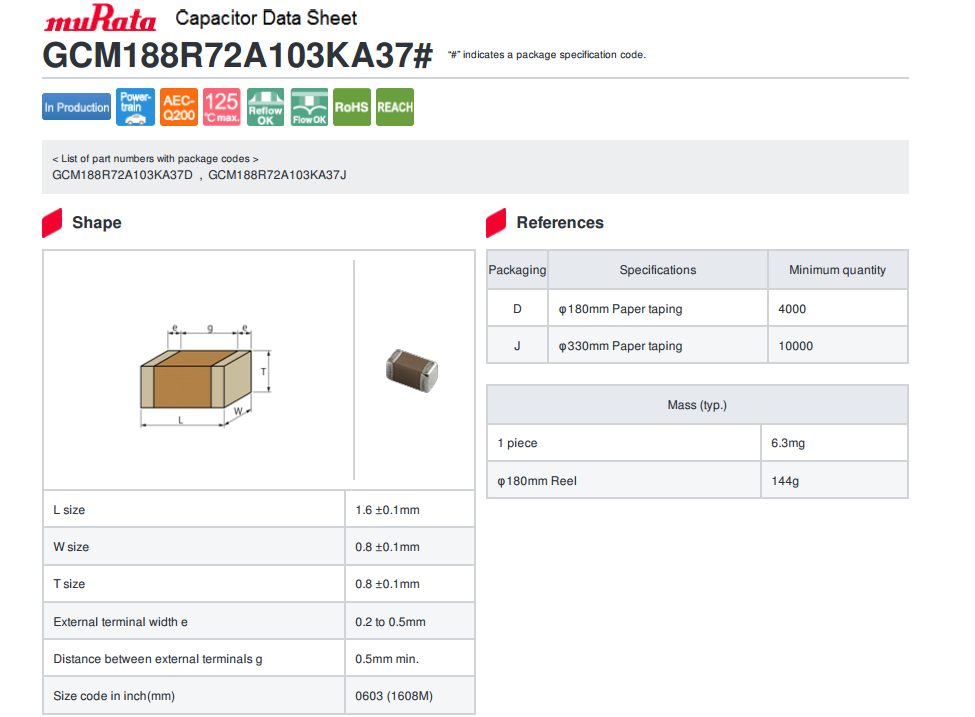Click the T size value 0.8 ±0.1mm
This screenshot has width=975, height=717.
tap(387, 584)
